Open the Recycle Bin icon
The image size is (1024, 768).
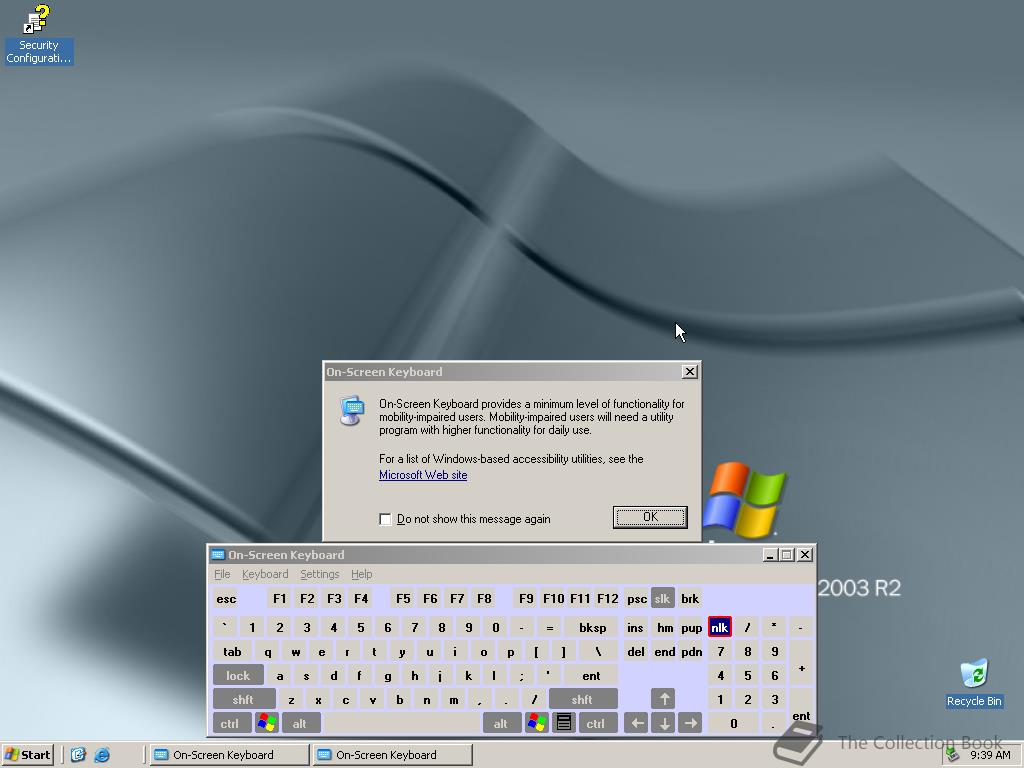[974, 683]
